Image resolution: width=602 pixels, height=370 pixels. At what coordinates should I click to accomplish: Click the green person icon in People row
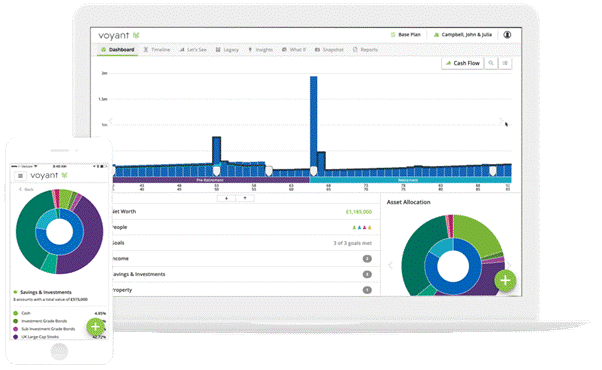tap(354, 228)
